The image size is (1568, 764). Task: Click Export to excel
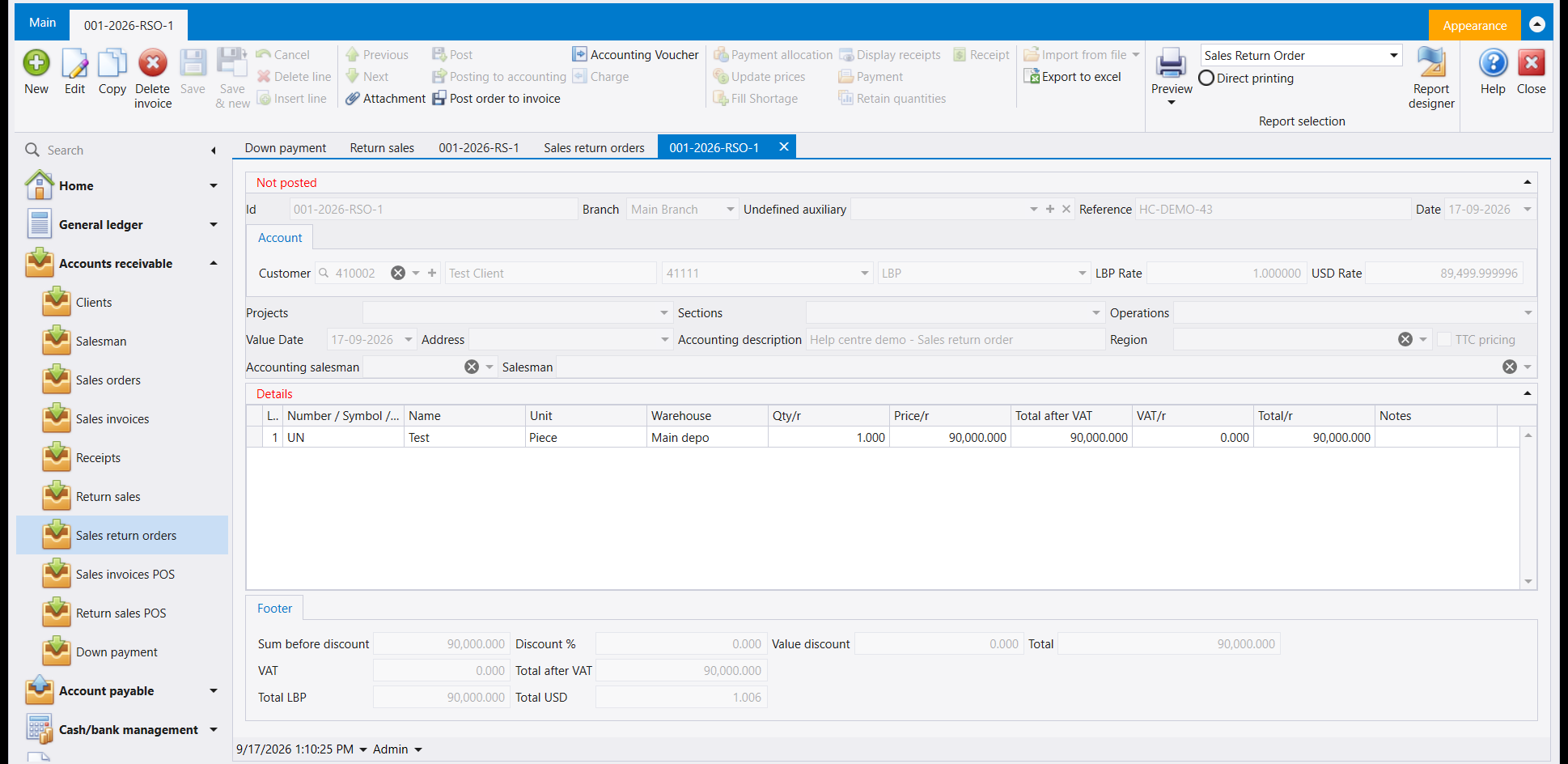coord(1072,77)
